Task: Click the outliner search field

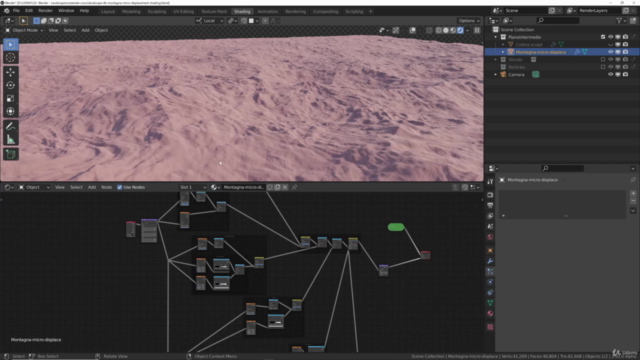Action: pyautogui.click(x=558, y=20)
